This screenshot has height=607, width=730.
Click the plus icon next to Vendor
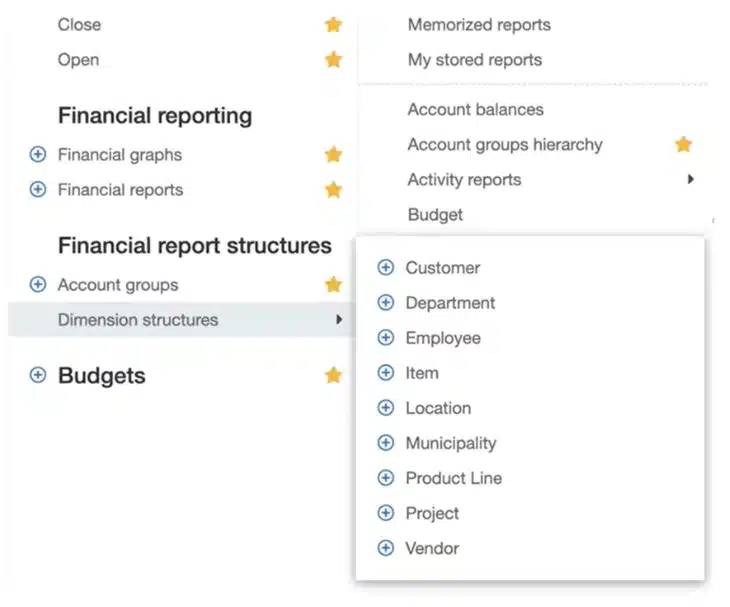[x=385, y=548]
